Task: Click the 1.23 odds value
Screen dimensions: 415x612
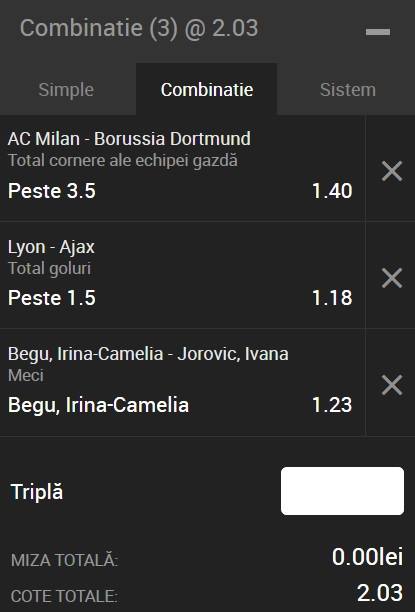Action: (332, 405)
